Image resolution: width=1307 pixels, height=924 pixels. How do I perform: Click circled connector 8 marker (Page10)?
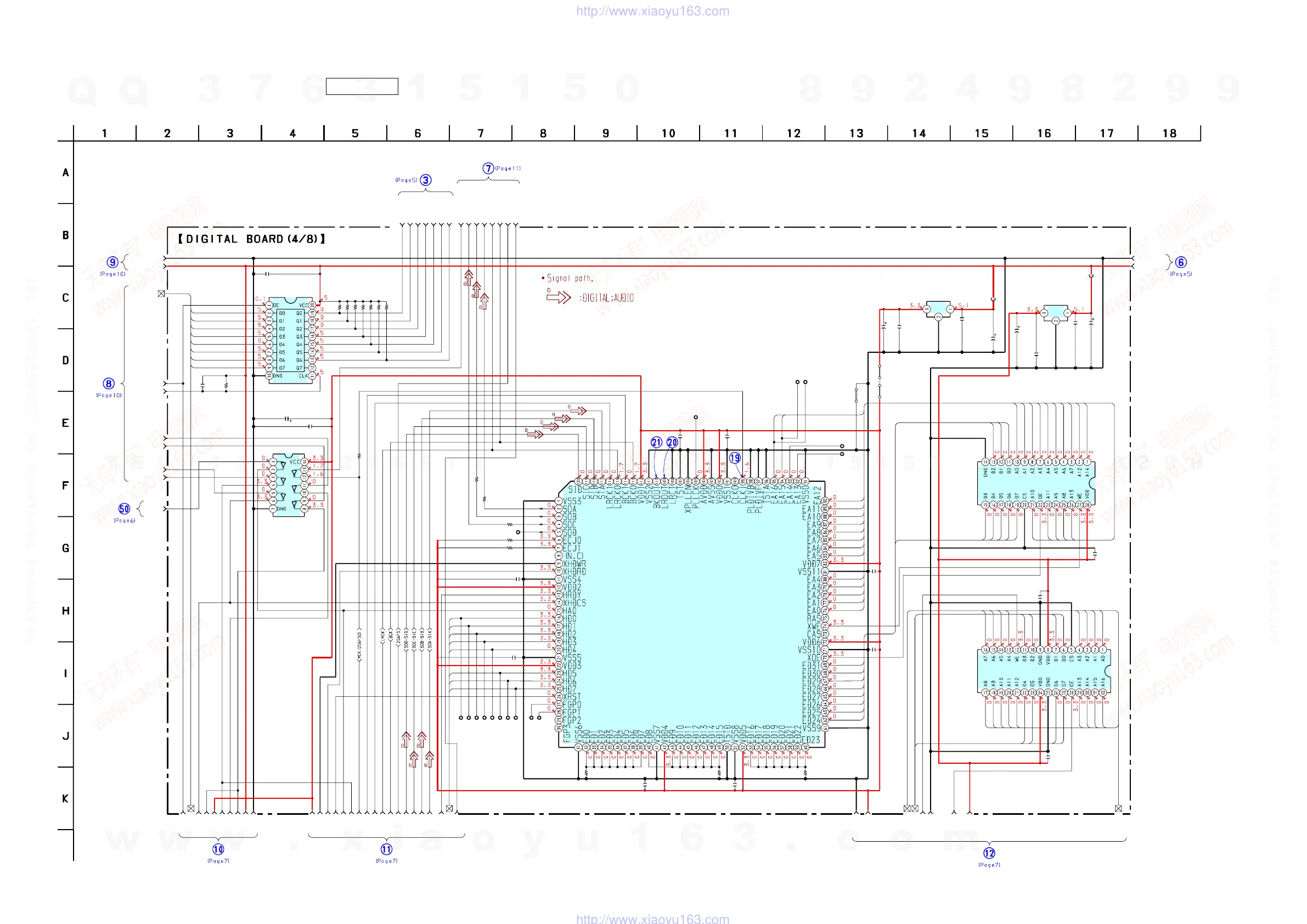(x=109, y=383)
